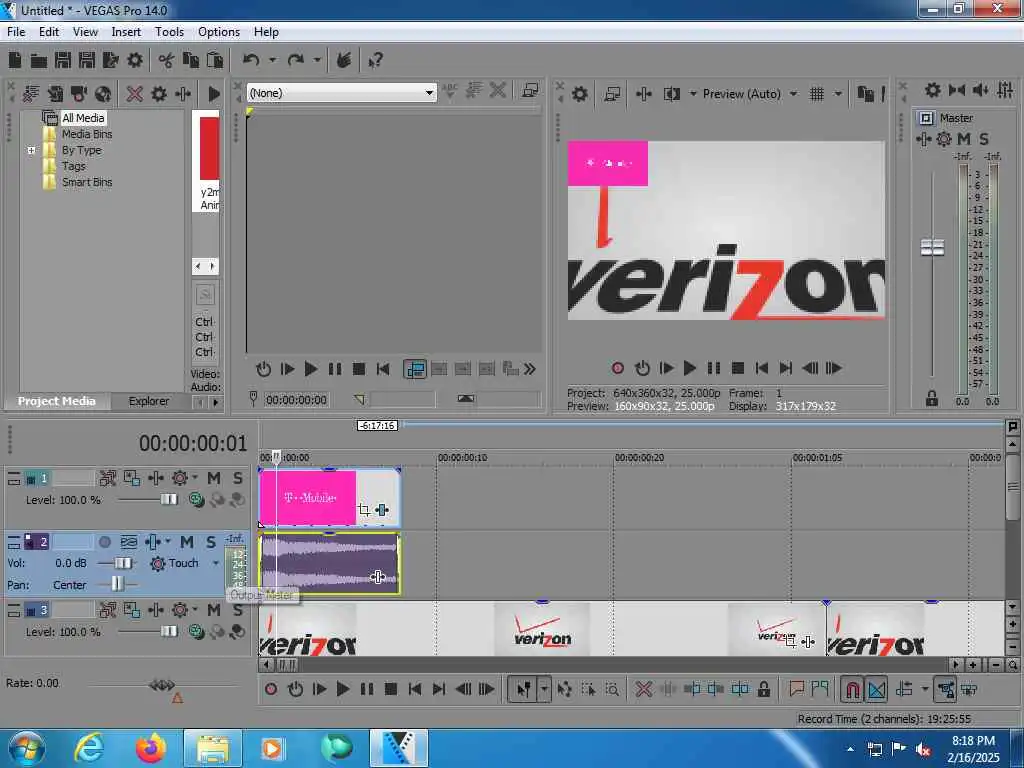The image size is (1024, 768).
Task: Open Redo history dropdown arrow
Action: (x=317, y=60)
